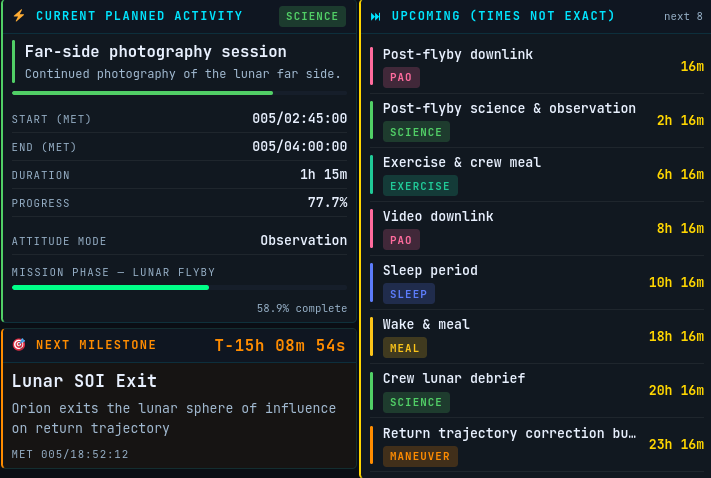Open the 'Exercise & crew meal' item
The width and height of the screenshot is (711, 478).
point(537,175)
